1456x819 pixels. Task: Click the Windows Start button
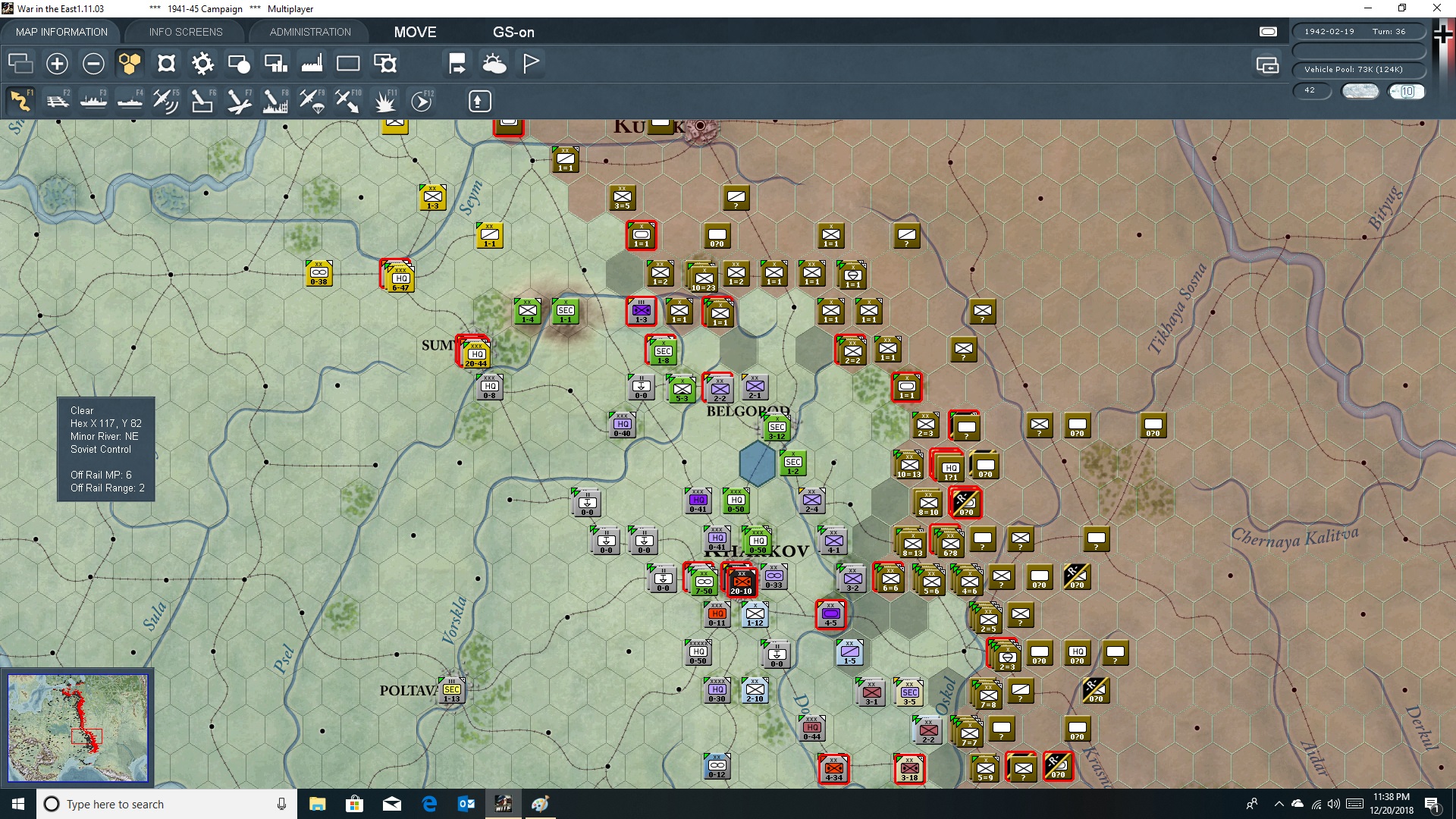(x=18, y=804)
